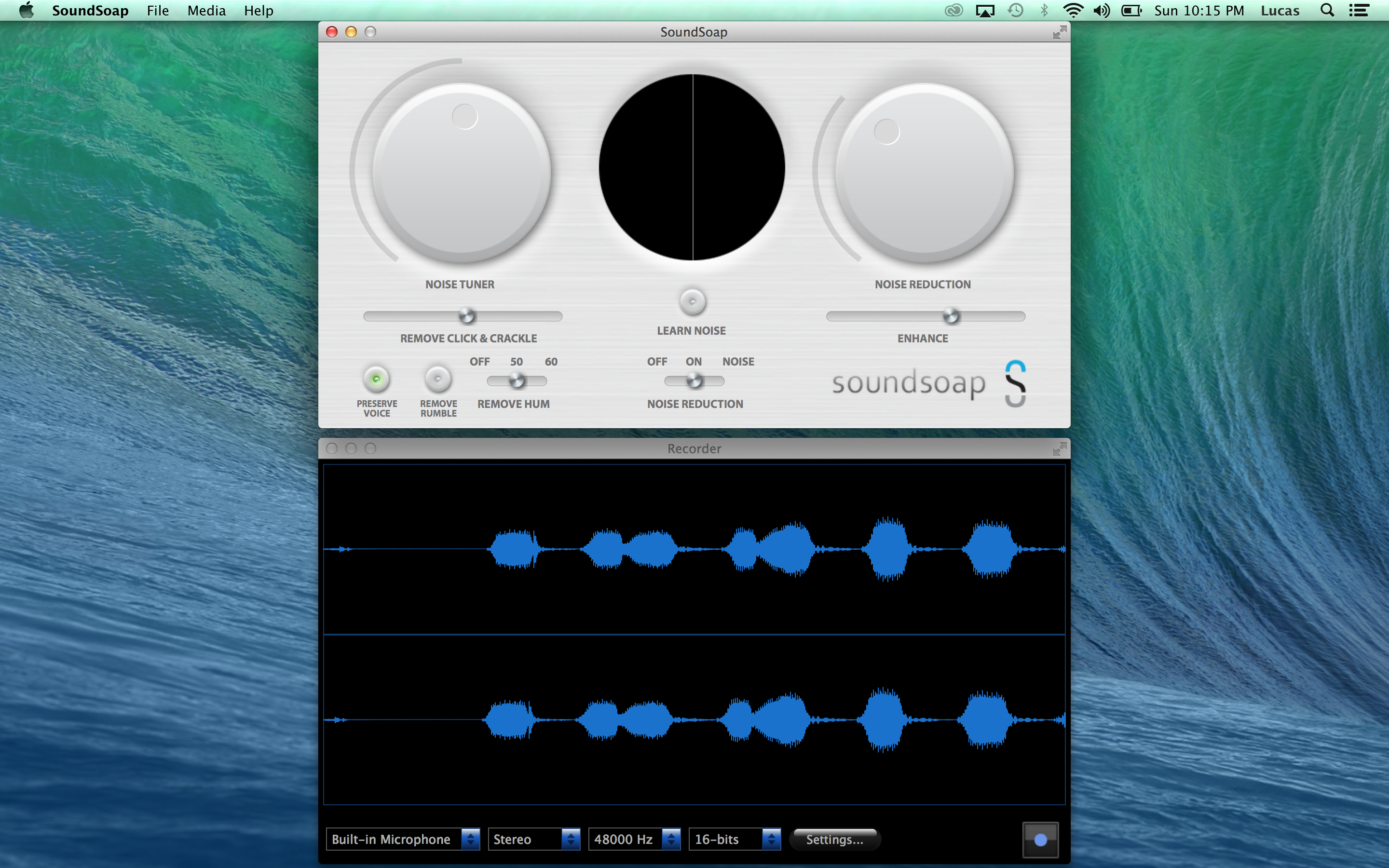
Task: Click the Creative Cloud menu bar icon
Action: (x=953, y=10)
